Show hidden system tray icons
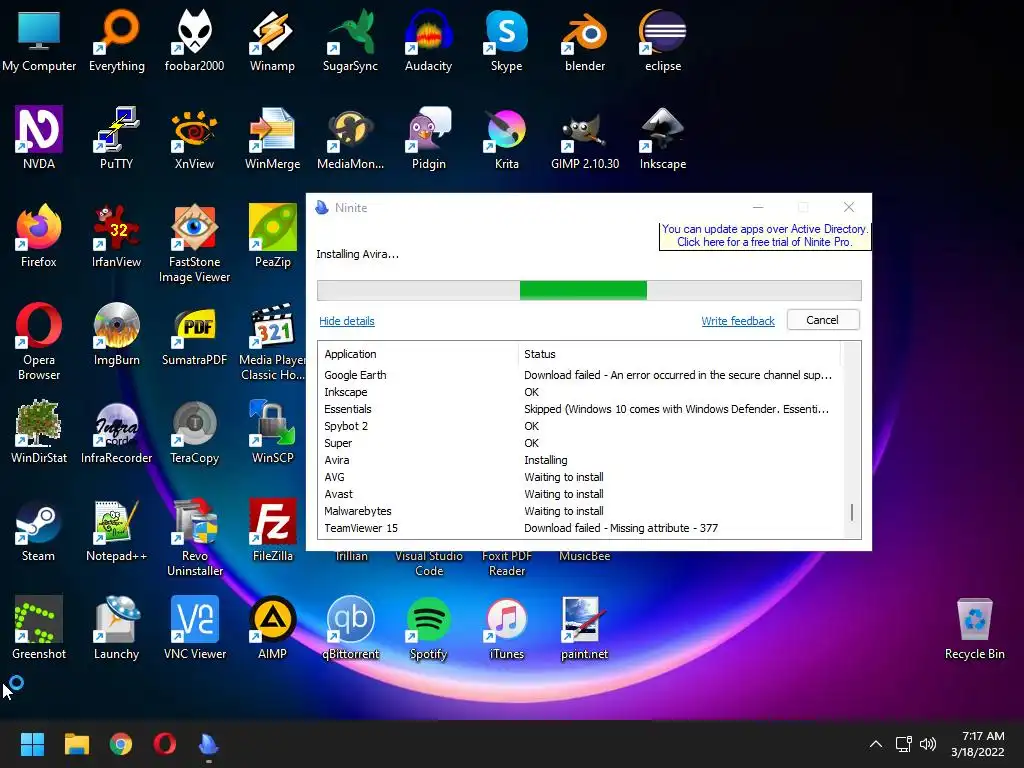The height and width of the screenshot is (768, 1024). tap(876, 744)
